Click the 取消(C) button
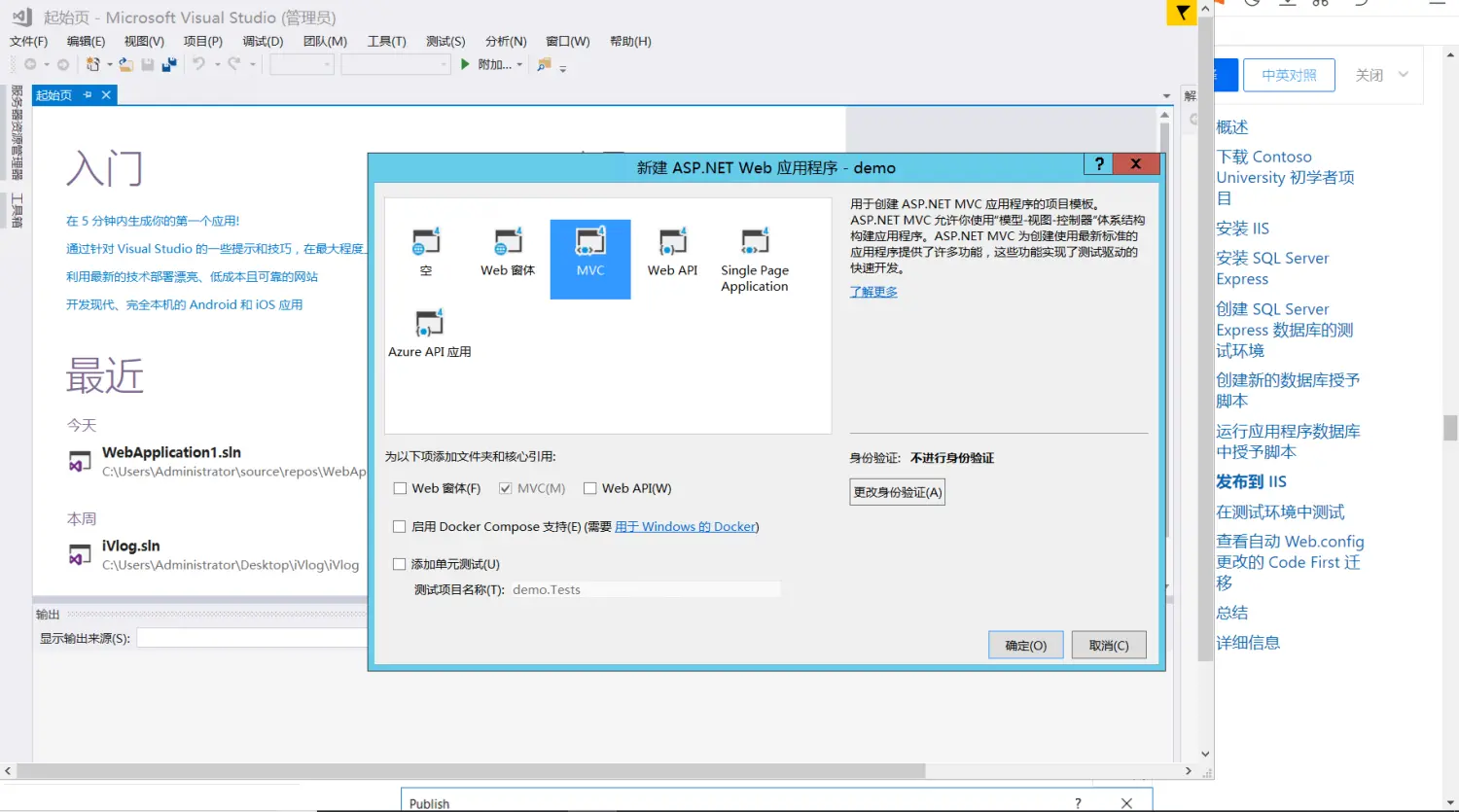1459x812 pixels. click(1109, 646)
